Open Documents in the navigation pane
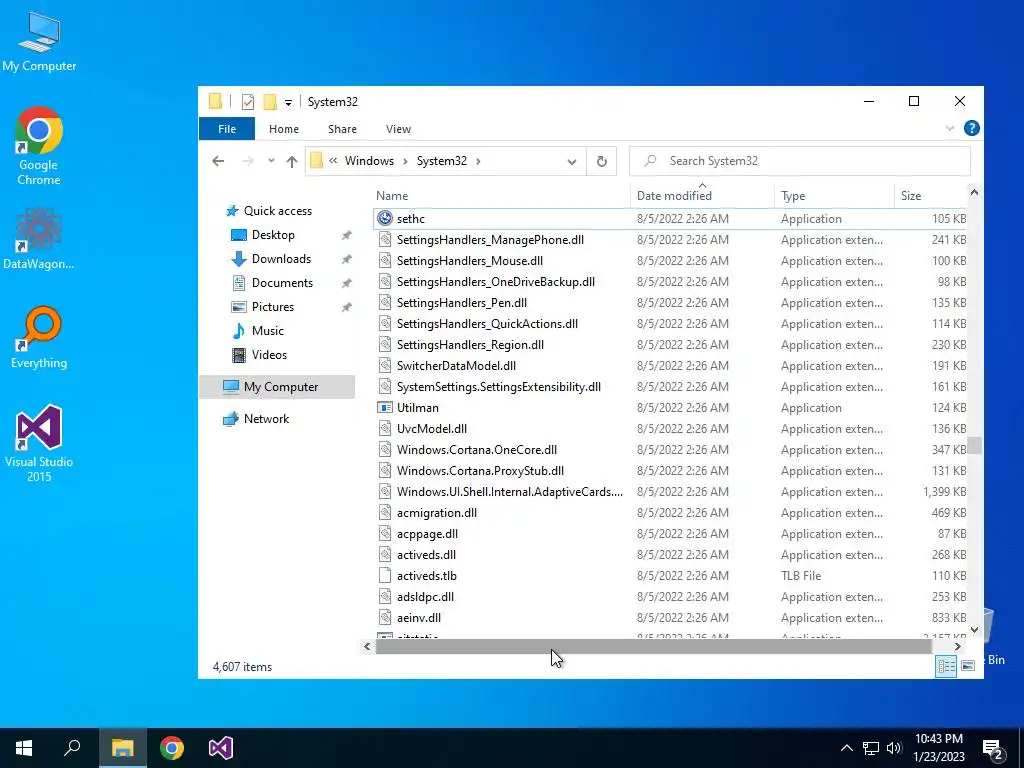Image resolution: width=1024 pixels, height=768 pixels. [x=282, y=283]
